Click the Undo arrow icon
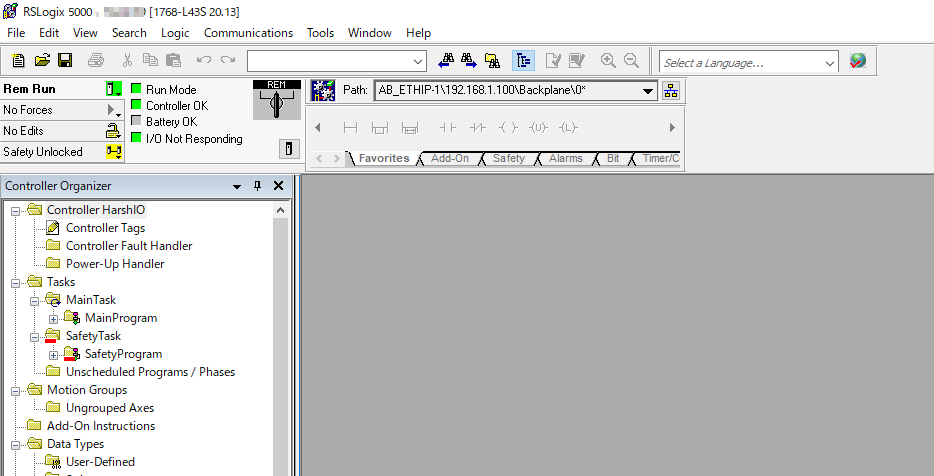The image size is (934, 476). [x=204, y=60]
